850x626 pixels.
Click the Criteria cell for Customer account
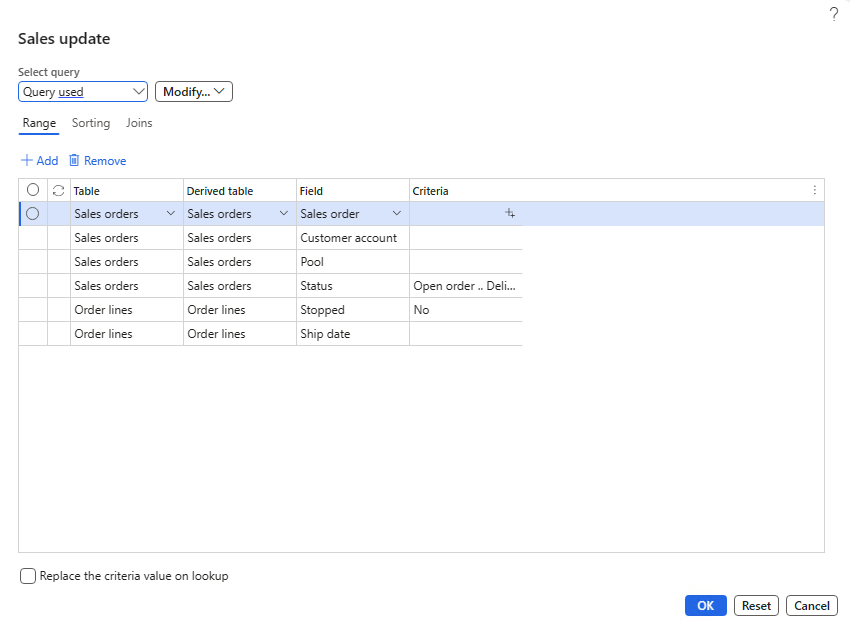[466, 237]
